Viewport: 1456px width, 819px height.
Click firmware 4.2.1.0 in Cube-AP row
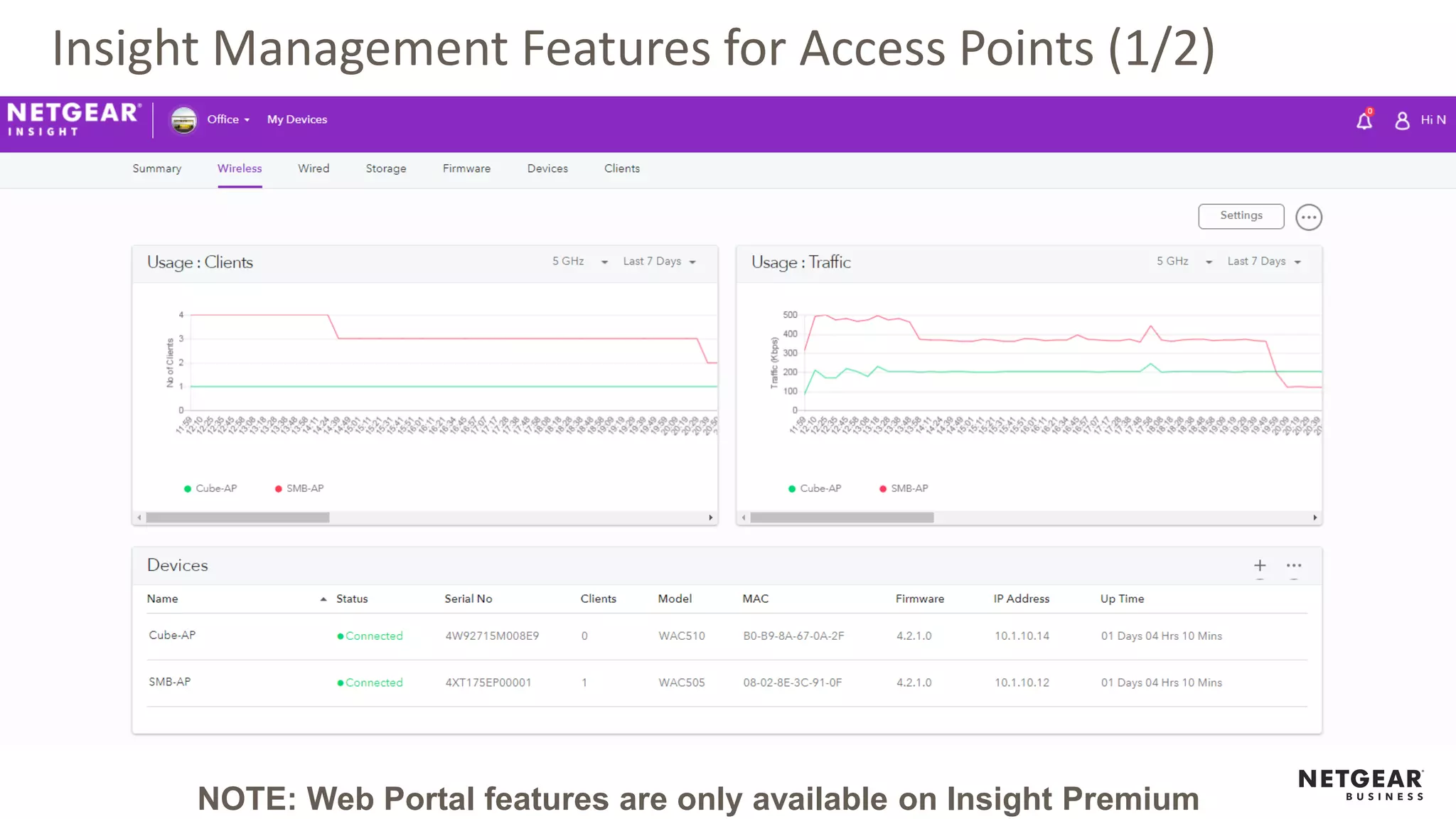point(914,636)
